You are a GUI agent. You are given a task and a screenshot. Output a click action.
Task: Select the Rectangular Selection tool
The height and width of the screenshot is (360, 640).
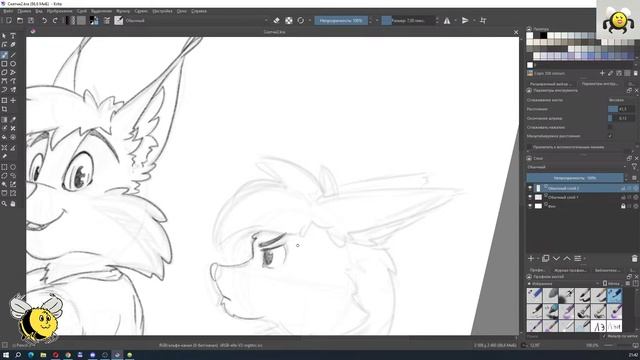tap(4, 167)
